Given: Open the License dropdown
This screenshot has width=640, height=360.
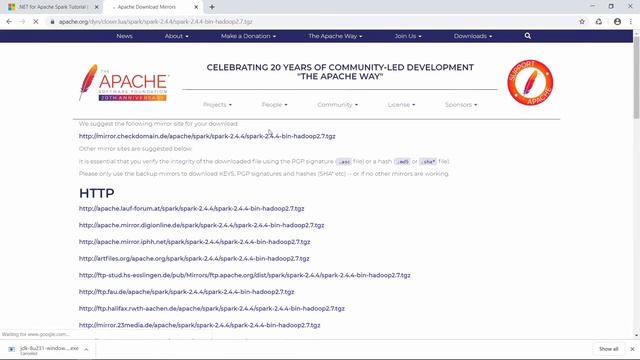Looking at the screenshot, I should 401,105.
